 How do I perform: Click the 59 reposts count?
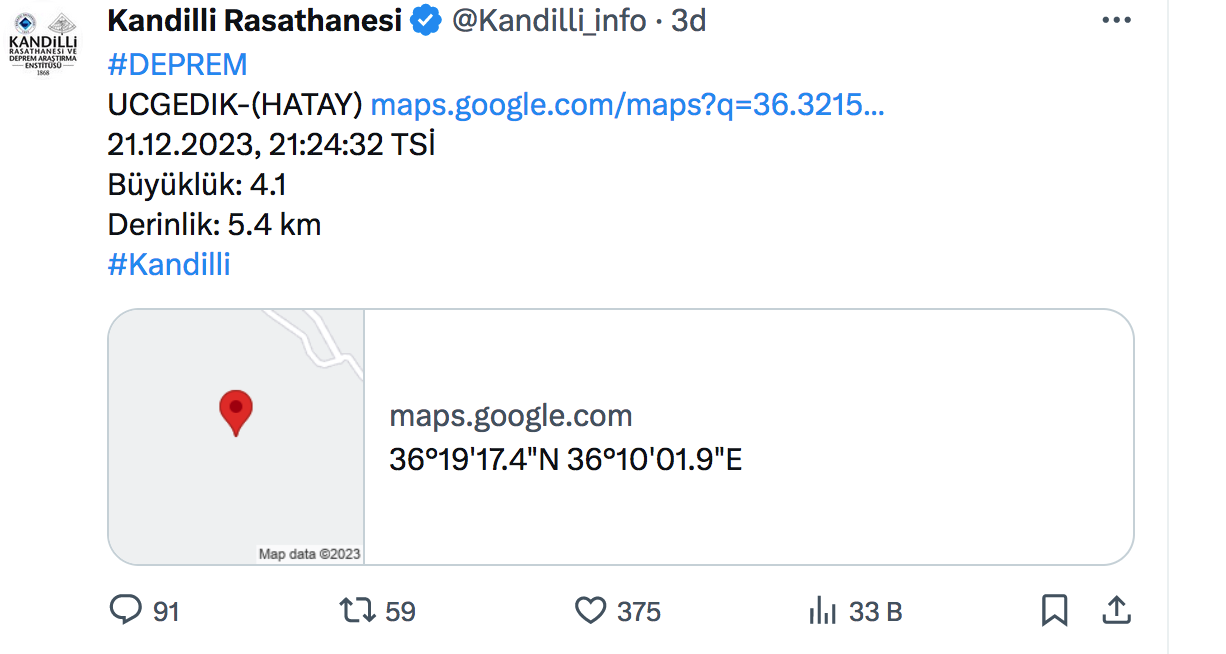click(400, 611)
